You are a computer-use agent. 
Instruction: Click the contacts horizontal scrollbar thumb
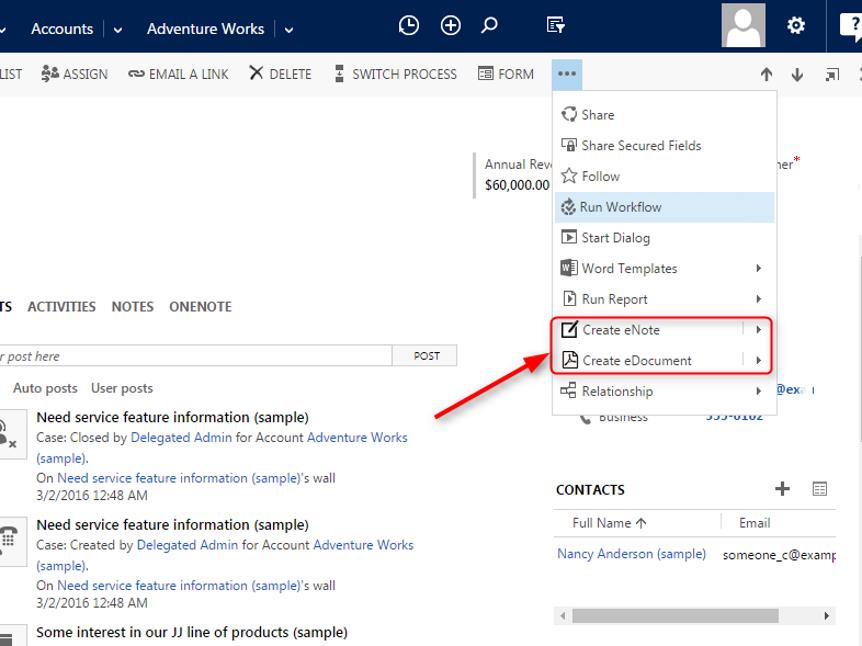[x=675, y=616]
